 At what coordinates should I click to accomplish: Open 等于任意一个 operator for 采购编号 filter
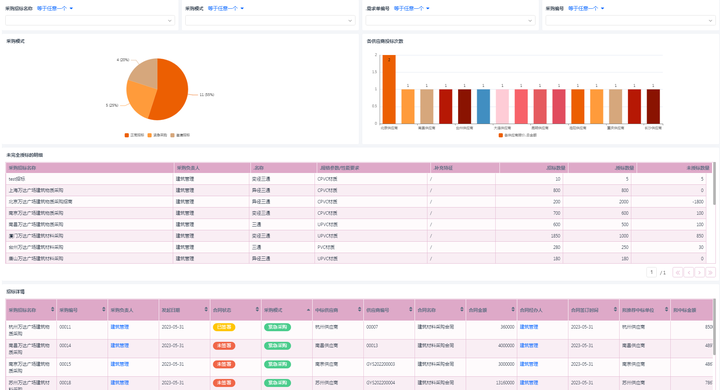[x=586, y=8]
